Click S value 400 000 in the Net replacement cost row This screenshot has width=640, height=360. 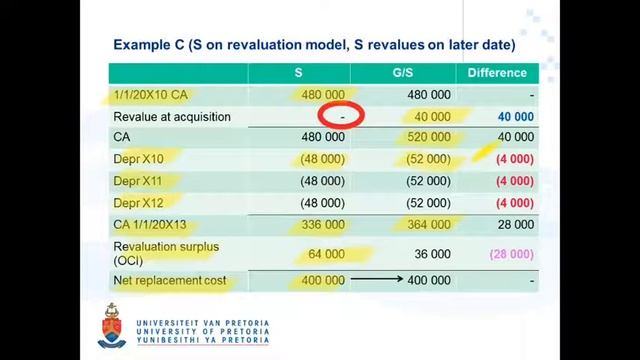[323, 280]
